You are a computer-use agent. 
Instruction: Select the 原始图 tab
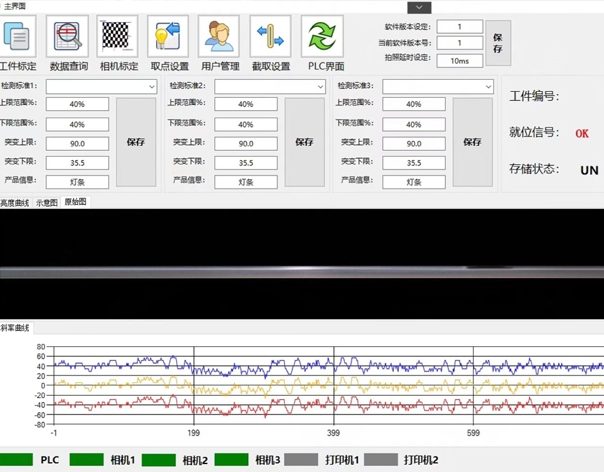[76, 202]
